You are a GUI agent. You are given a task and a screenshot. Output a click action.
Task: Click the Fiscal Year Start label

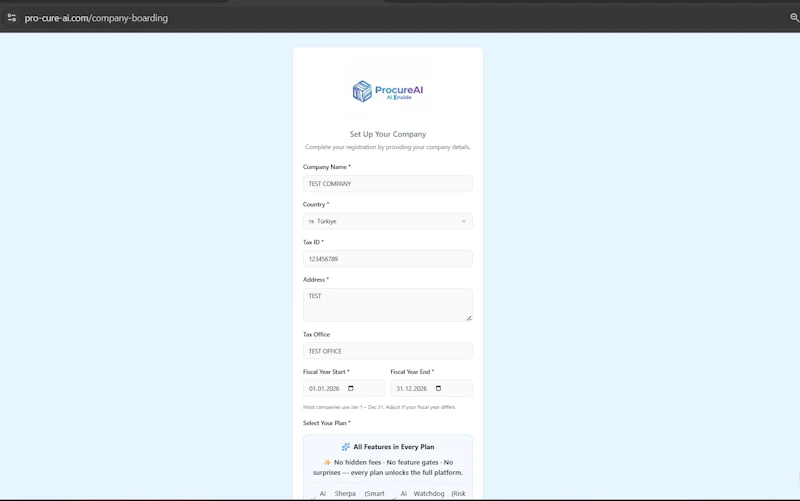tap(326, 372)
